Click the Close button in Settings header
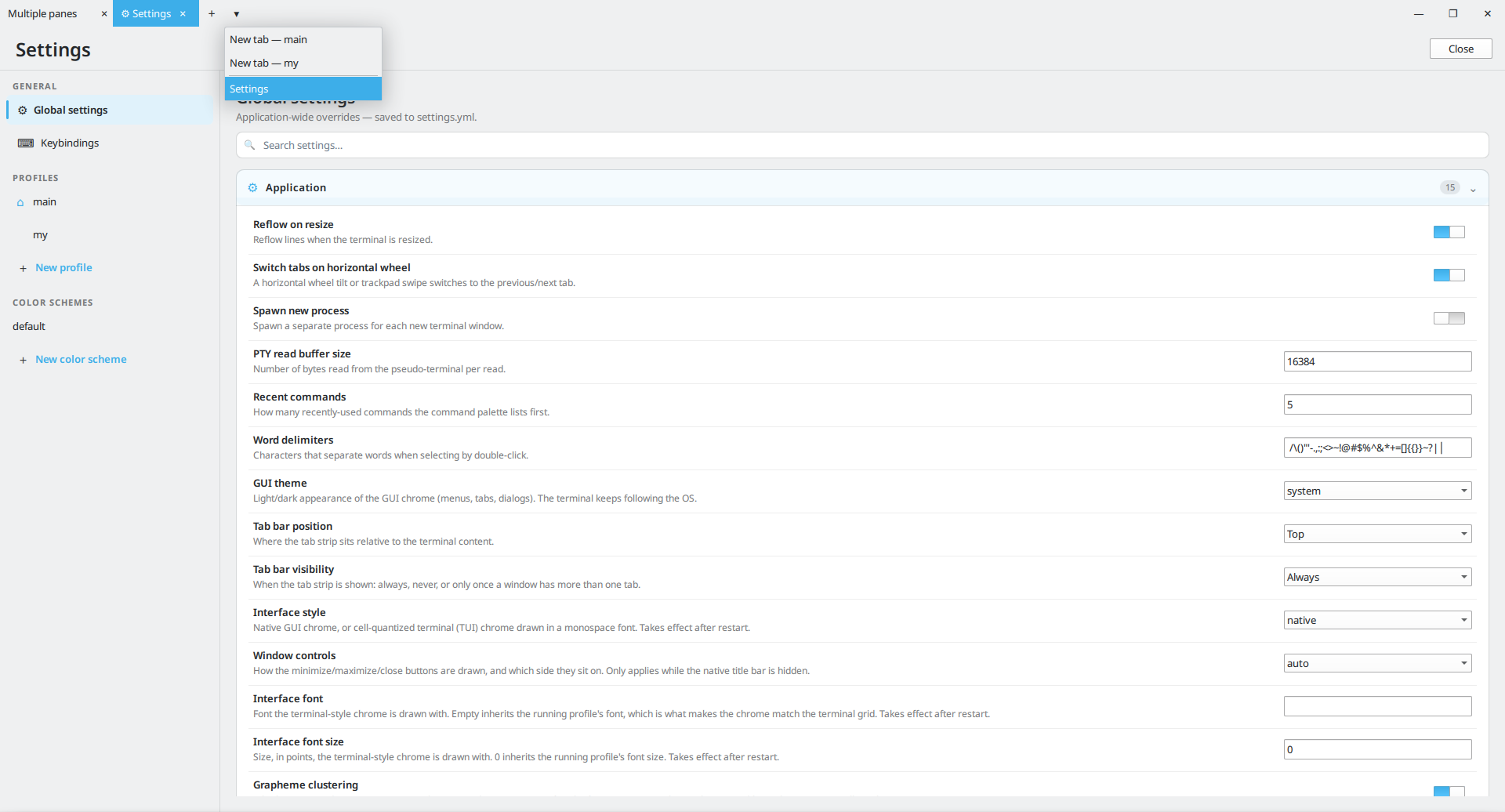This screenshot has width=1505, height=812. pos(1460,49)
